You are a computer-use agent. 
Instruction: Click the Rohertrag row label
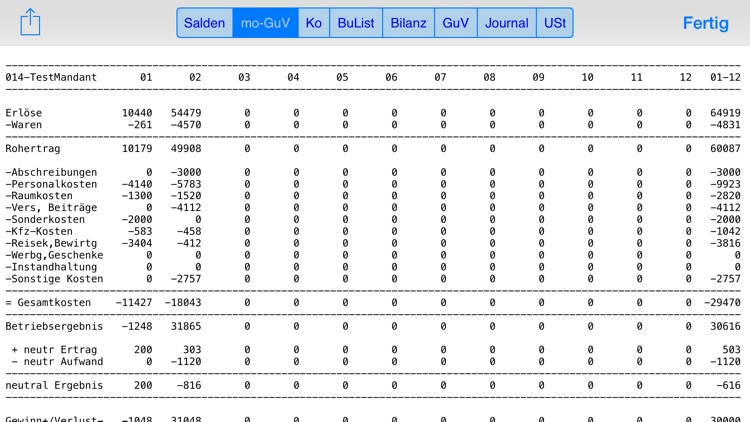tap(33, 148)
